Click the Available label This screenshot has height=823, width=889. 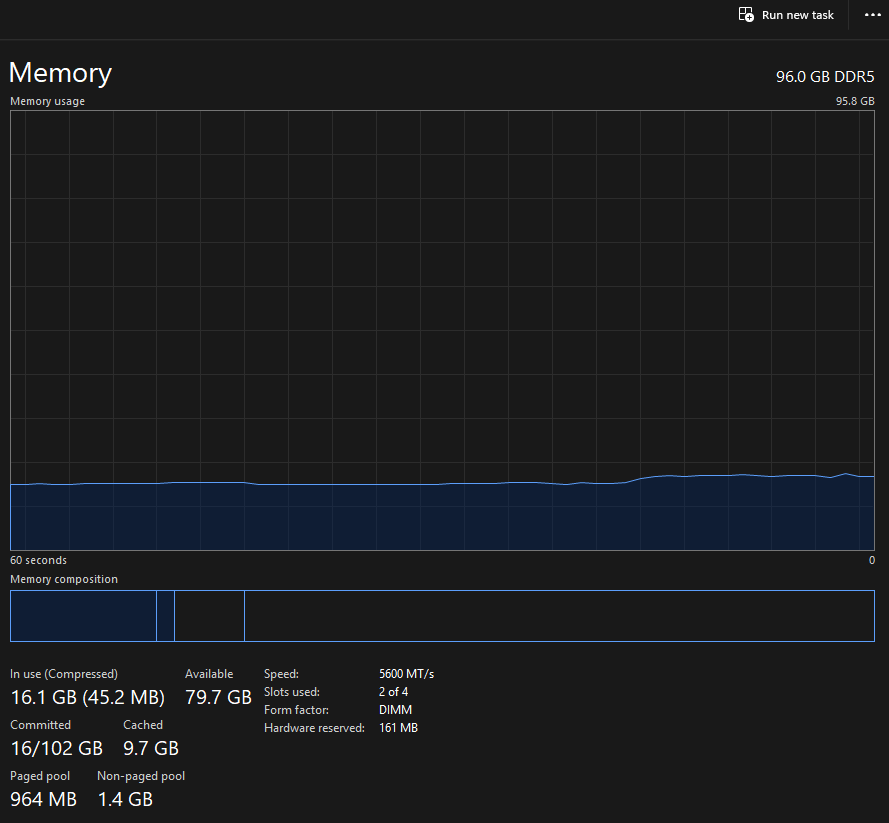point(209,674)
